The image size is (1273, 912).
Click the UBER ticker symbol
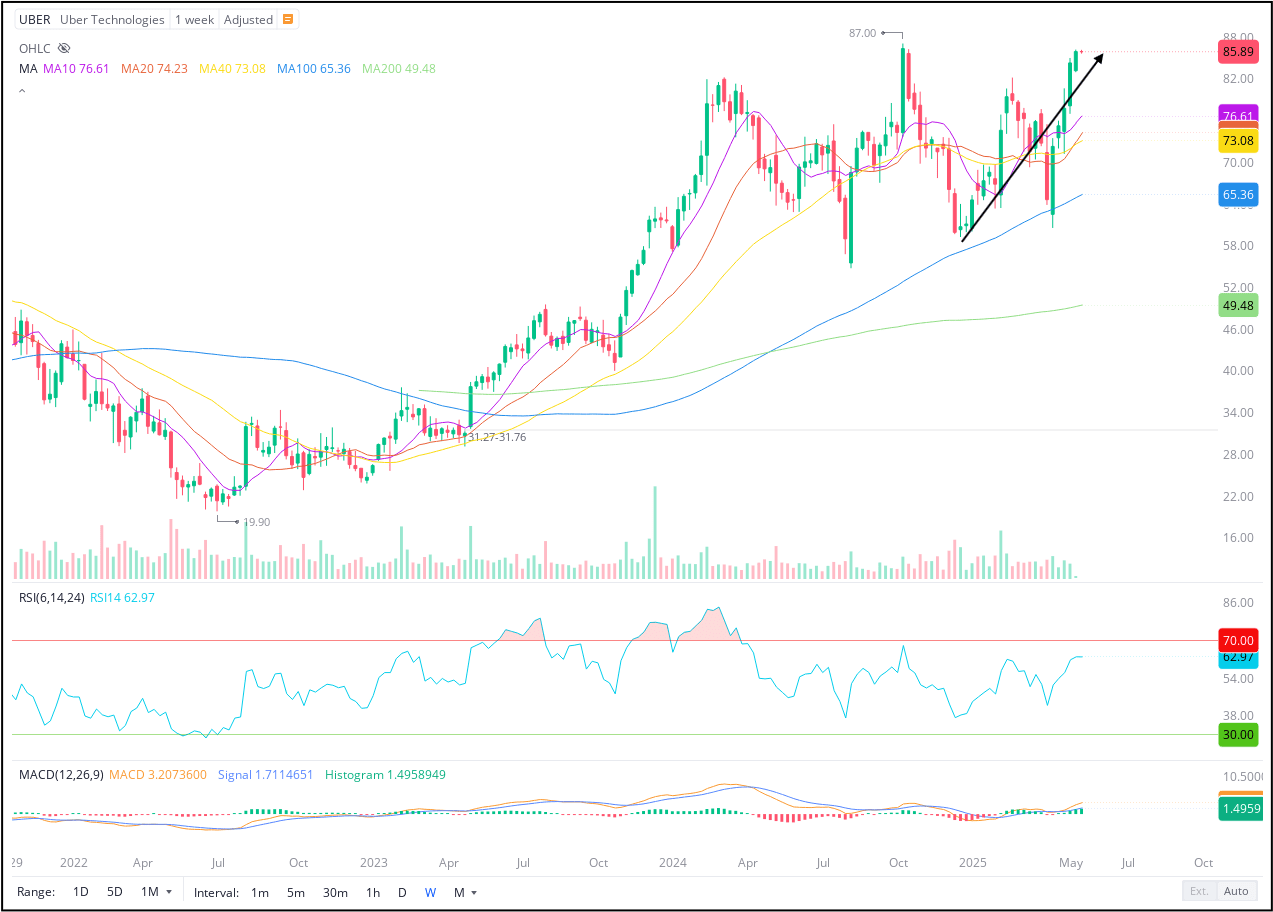pos(34,18)
